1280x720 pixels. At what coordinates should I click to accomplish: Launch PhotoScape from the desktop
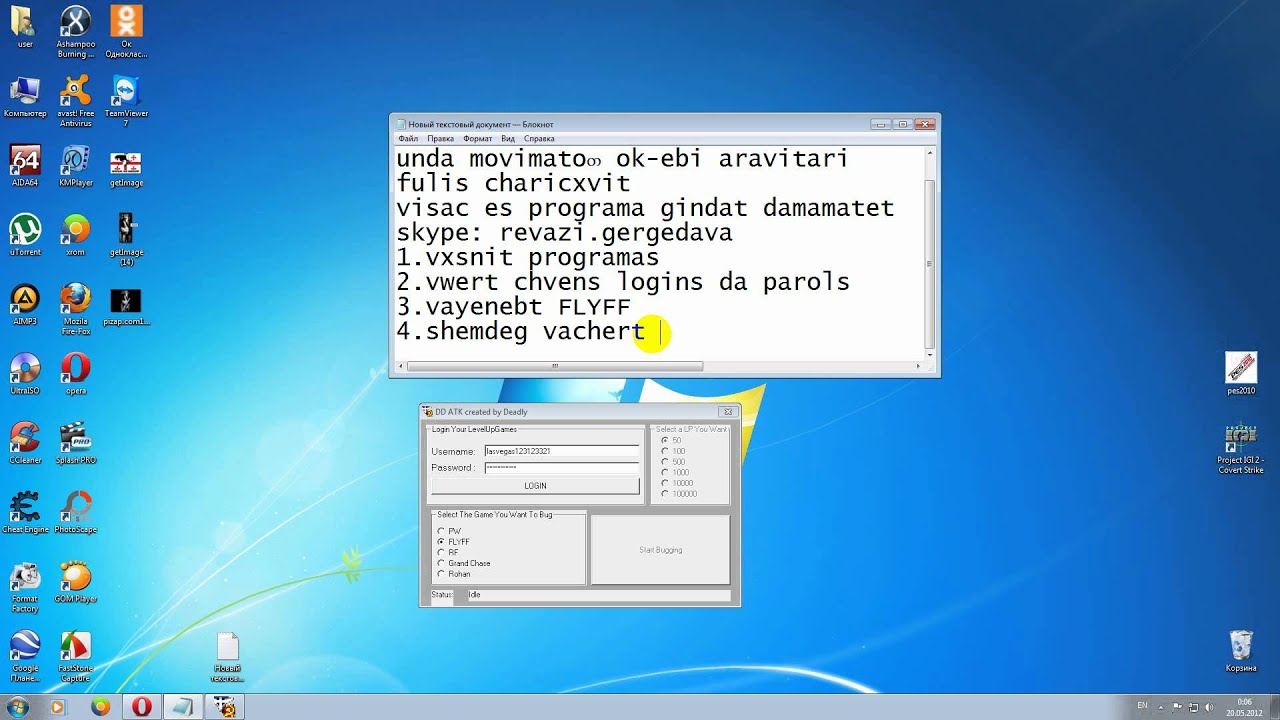75,513
